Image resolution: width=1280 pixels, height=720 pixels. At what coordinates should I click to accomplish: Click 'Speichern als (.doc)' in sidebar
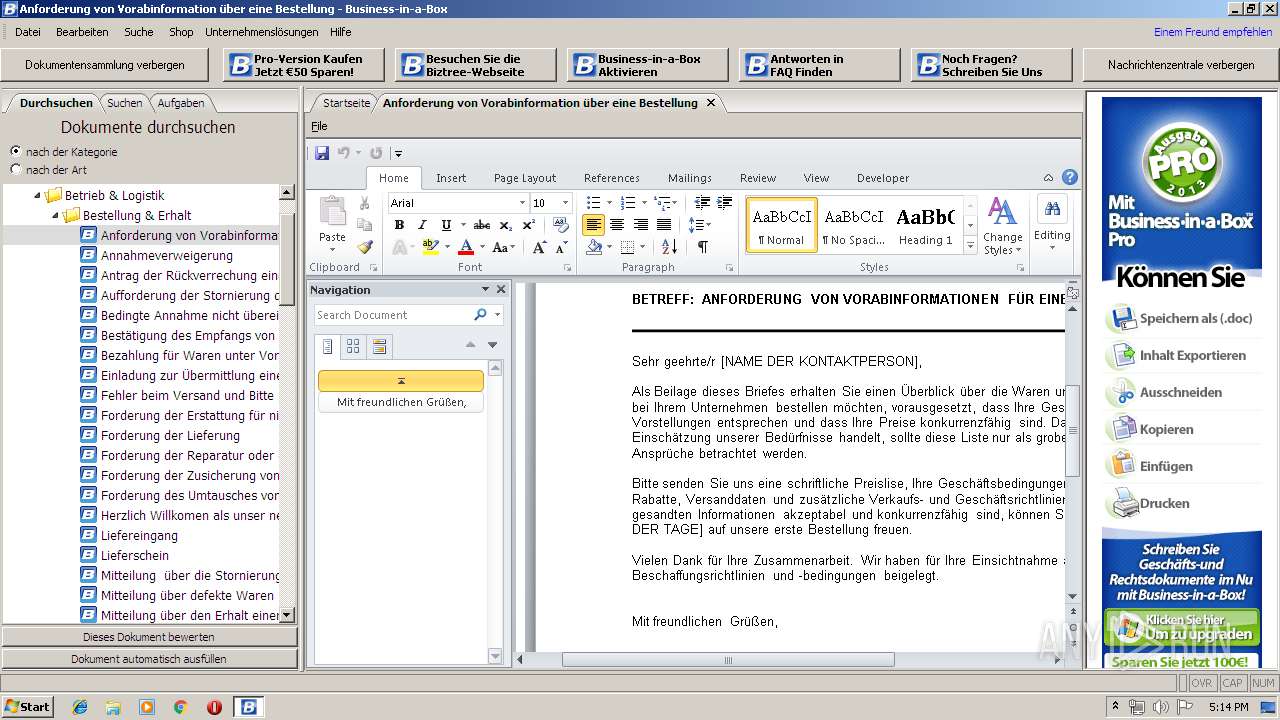[x=1180, y=319]
